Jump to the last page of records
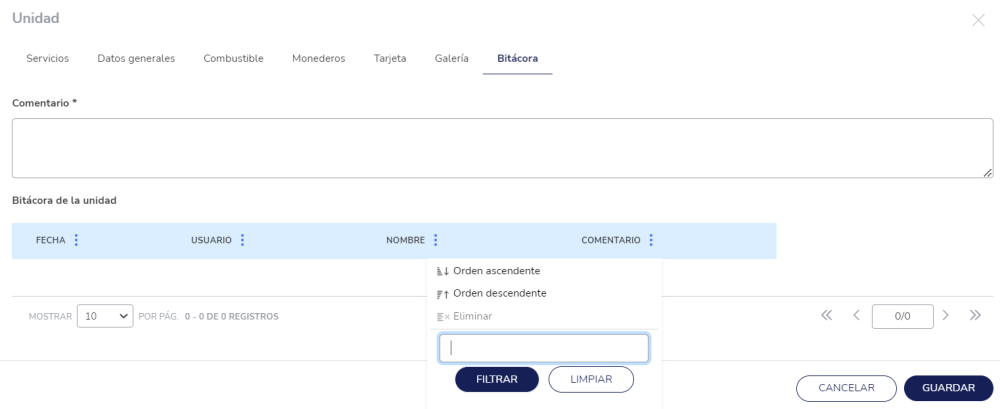This screenshot has height=409, width=1000. tap(975, 316)
